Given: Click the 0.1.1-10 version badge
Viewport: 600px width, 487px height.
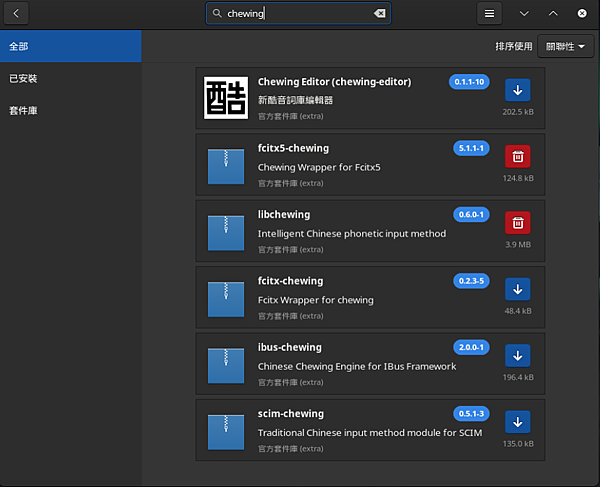Looking at the screenshot, I should (469, 82).
